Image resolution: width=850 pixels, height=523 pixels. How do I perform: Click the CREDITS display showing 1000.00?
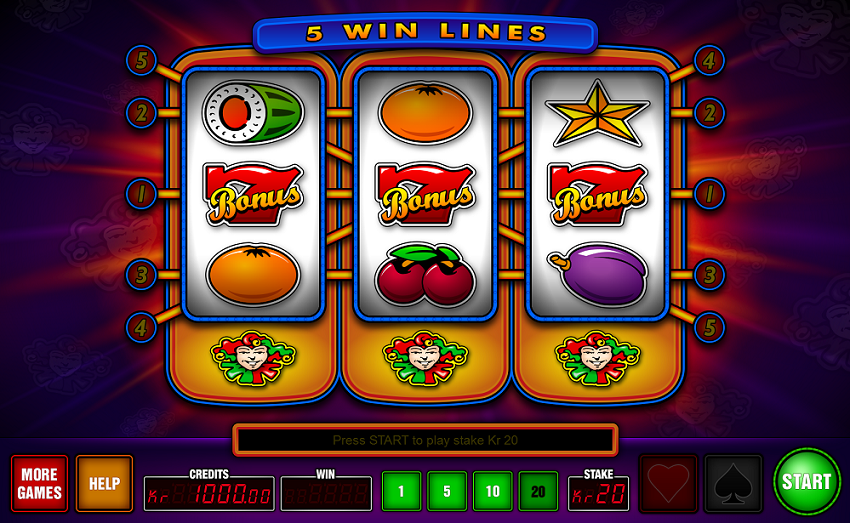click(209, 494)
